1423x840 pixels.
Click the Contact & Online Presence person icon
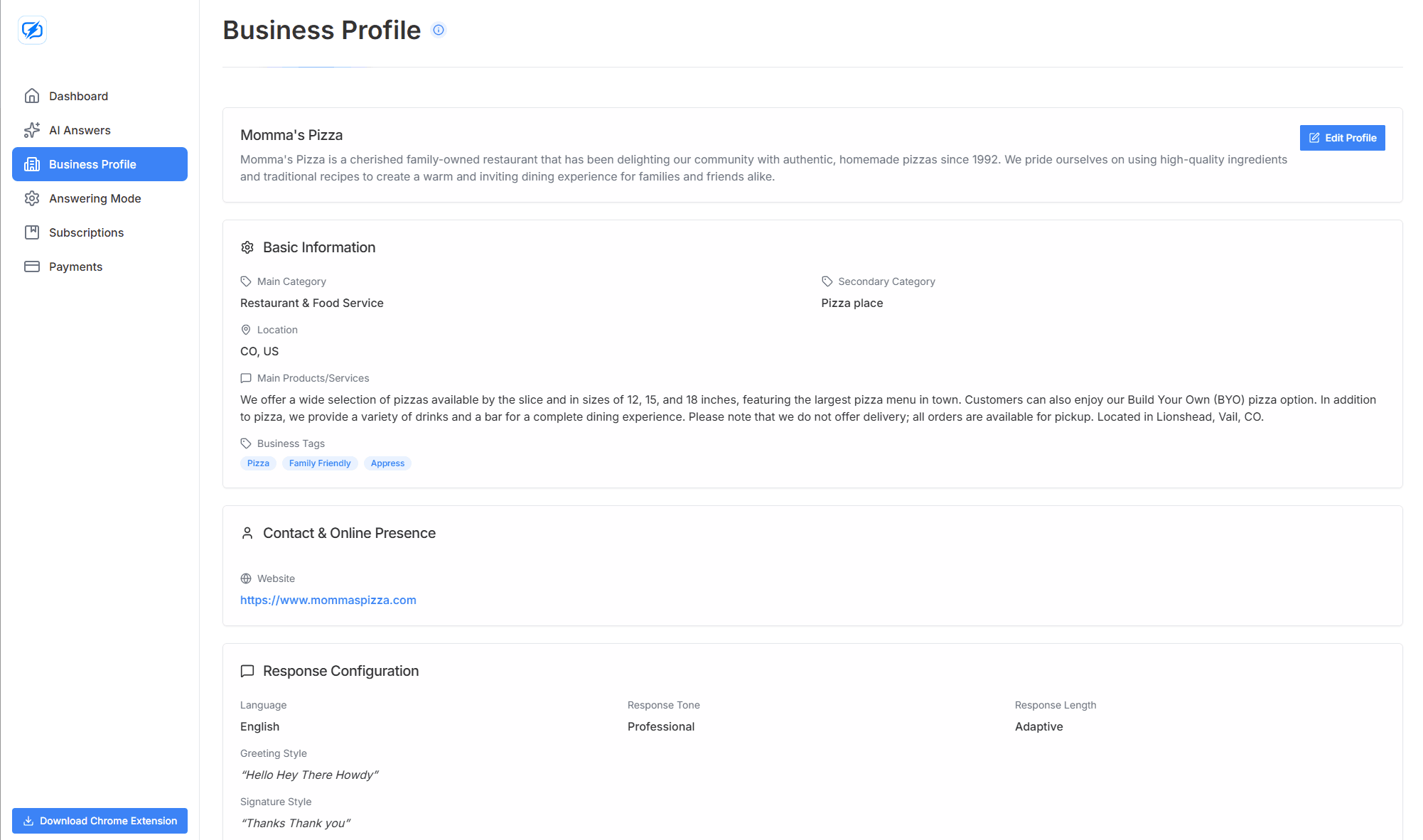pos(247,533)
